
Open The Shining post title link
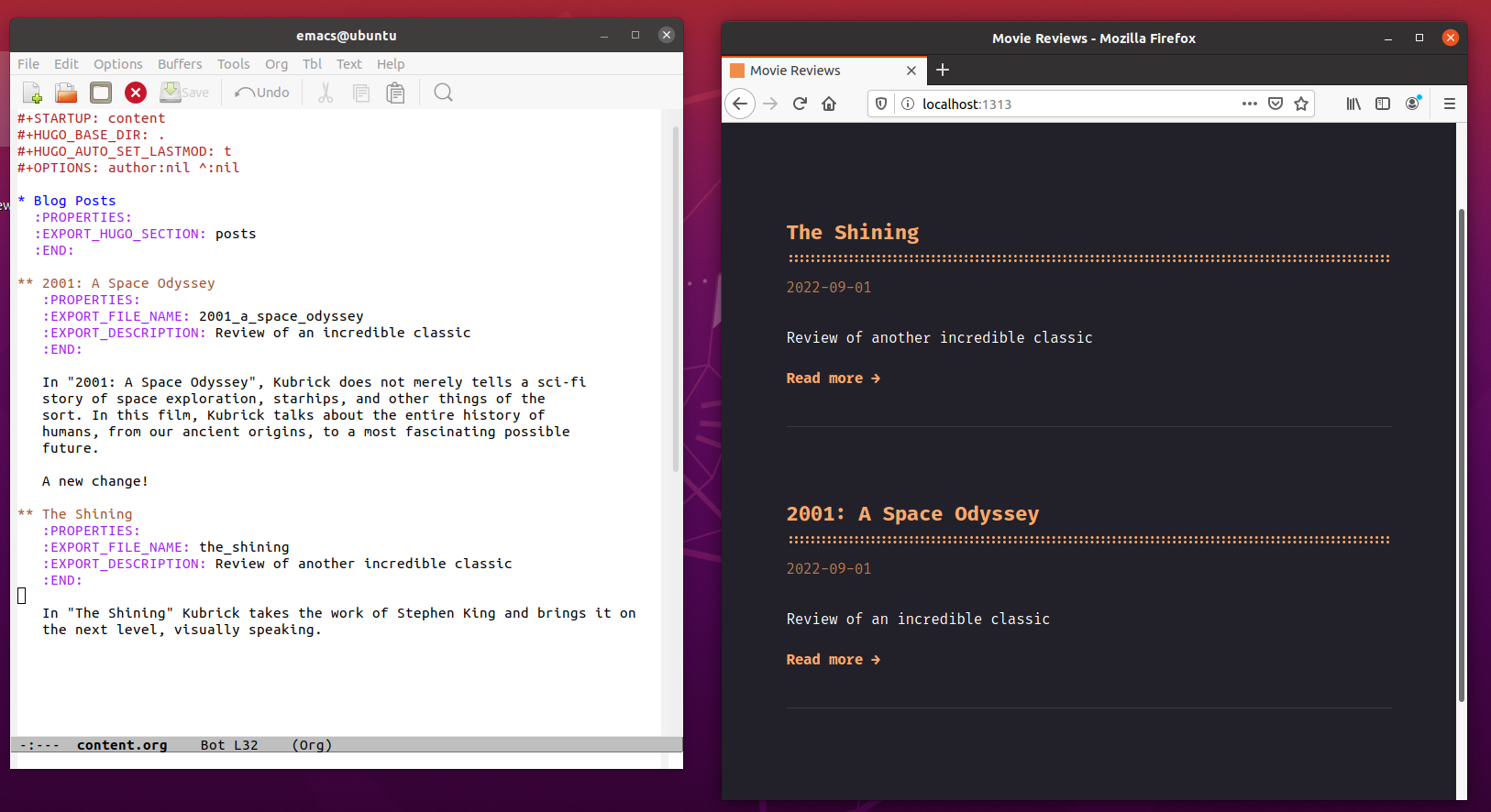tap(853, 232)
